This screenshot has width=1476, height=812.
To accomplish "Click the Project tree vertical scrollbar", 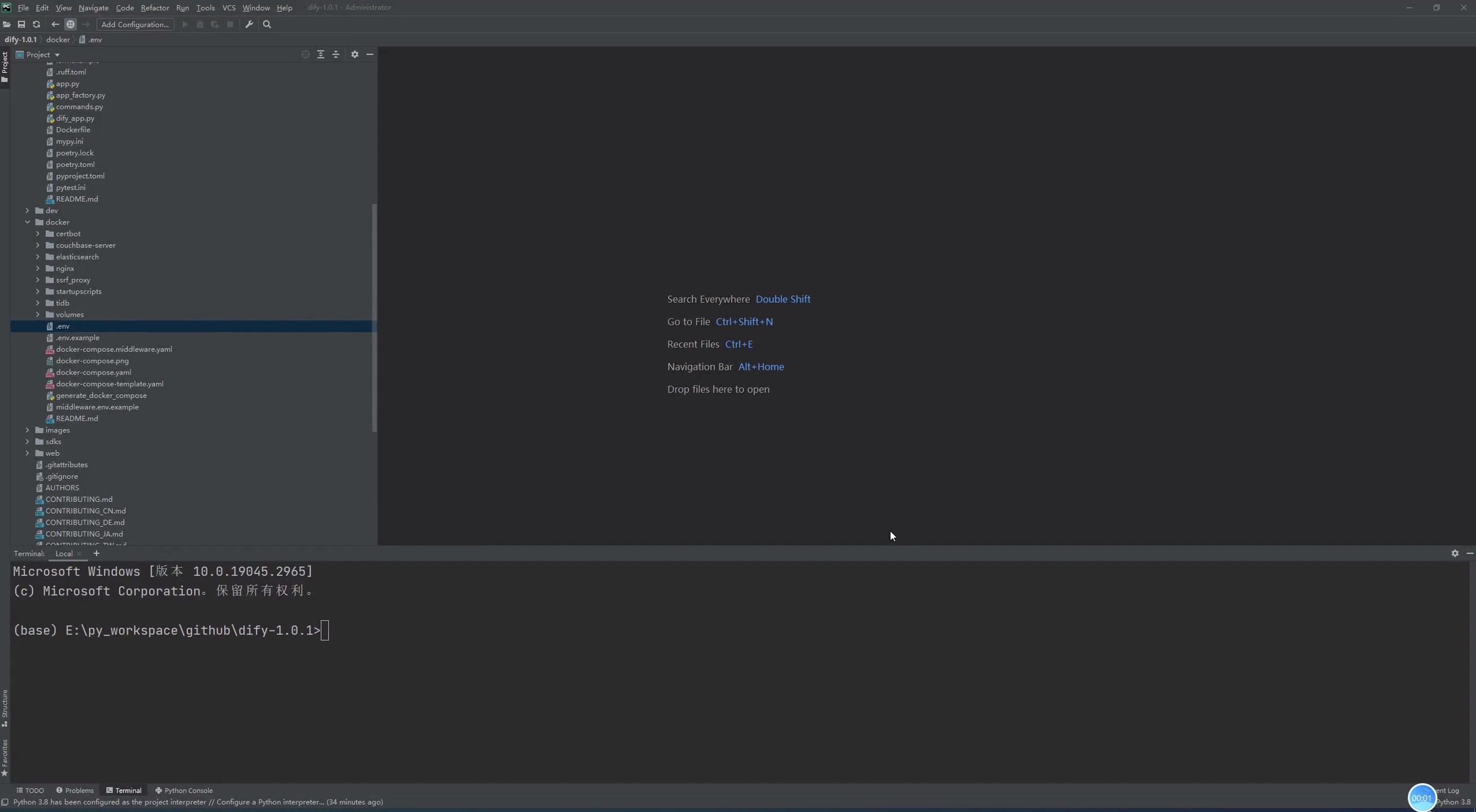I will pos(374,318).
